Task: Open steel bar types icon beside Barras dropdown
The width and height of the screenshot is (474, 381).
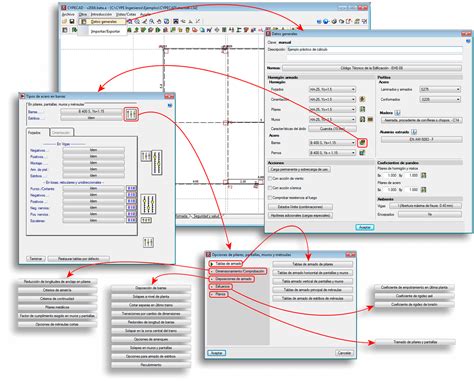Action: coord(362,143)
